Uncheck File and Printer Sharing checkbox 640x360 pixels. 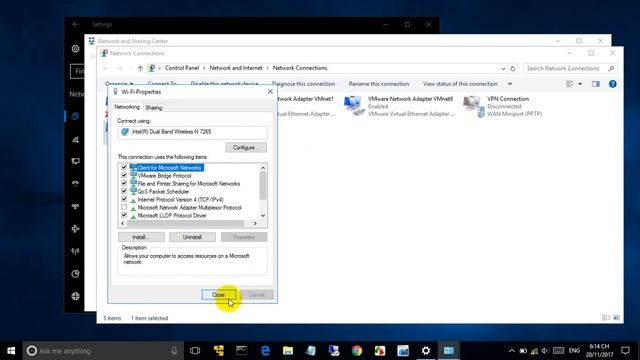pyautogui.click(x=124, y=183)
